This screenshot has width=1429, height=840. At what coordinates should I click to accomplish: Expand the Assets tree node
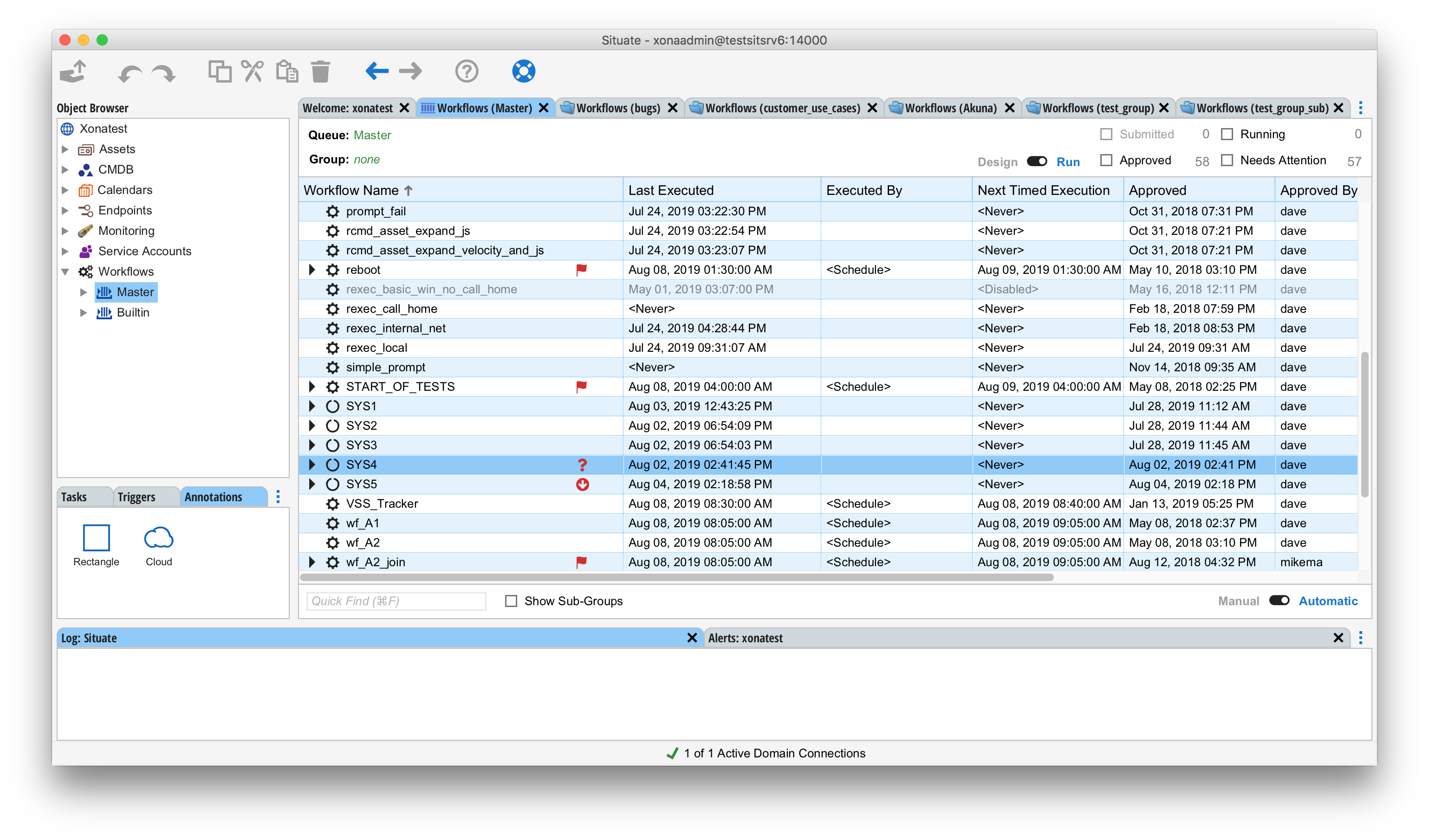pyautogui.click(x=65, y=149)
